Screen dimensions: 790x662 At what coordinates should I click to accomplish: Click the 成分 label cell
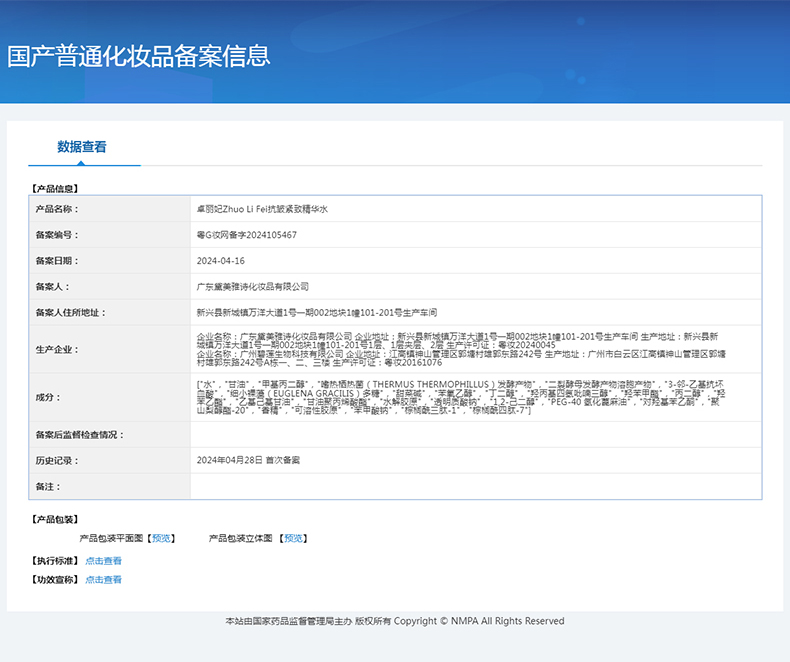click(x=110, y=397)
